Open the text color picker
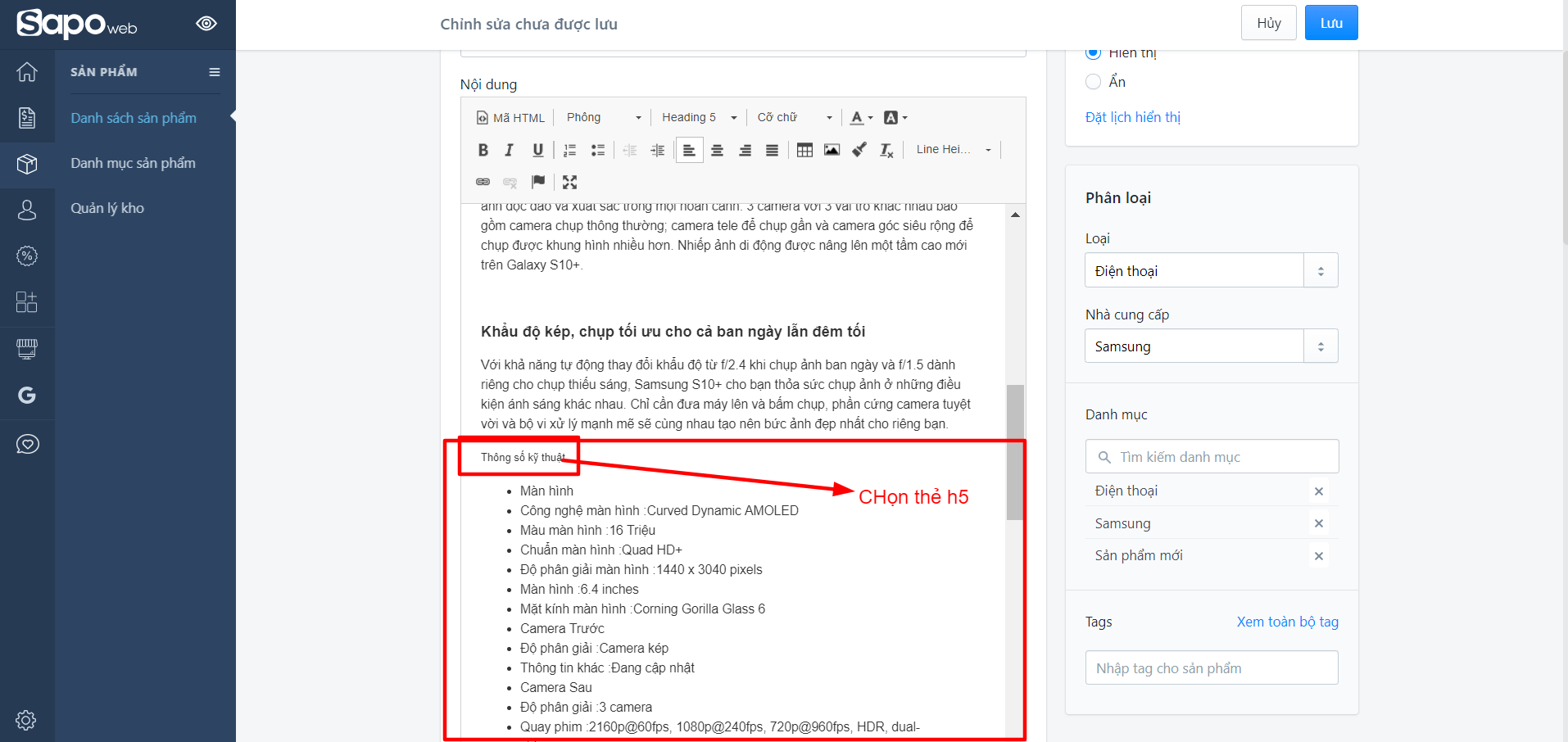 coord(861,118)
